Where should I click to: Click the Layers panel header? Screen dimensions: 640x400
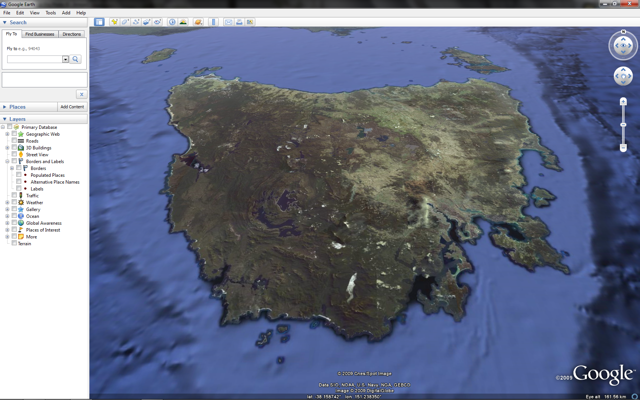(x=44, y=119)
